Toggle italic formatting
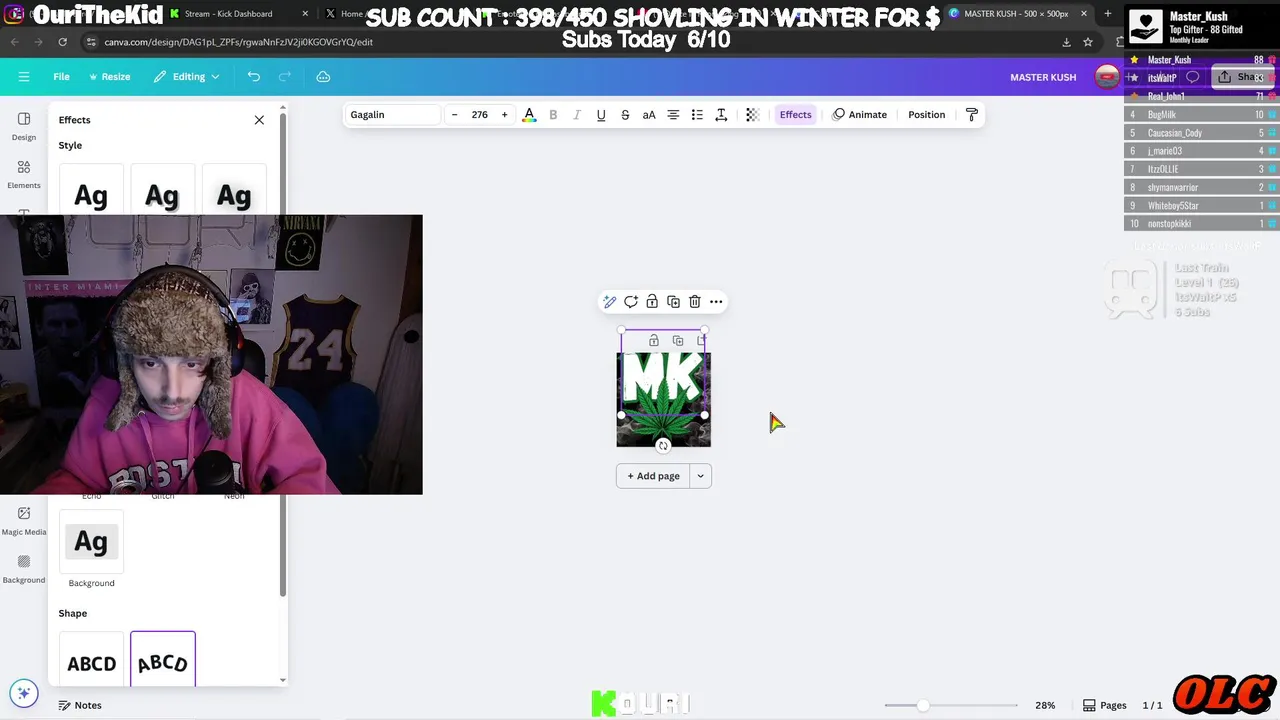1280x720 pixels. pyautogui.click(x=577, y=115)
